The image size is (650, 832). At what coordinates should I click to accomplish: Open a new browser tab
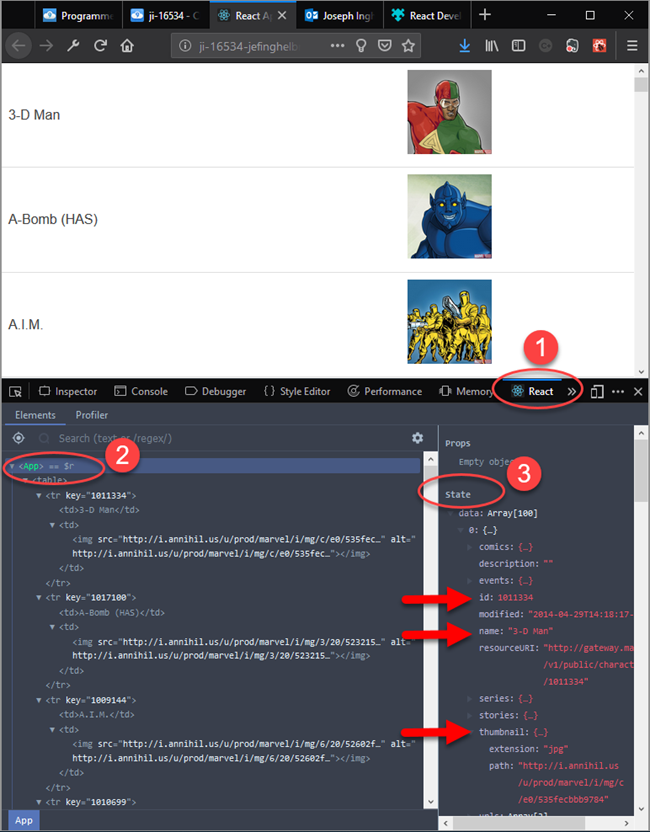[485, 15]
